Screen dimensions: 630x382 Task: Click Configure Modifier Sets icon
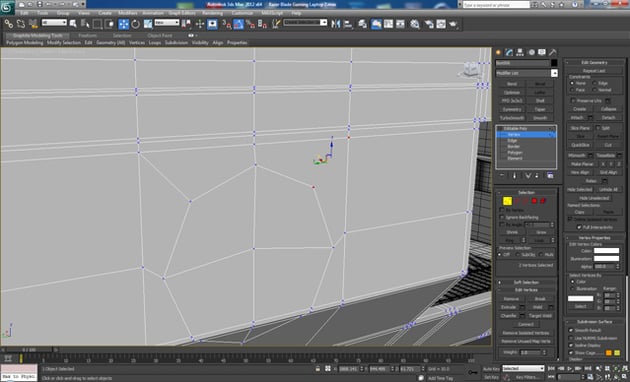tap(550, 176)
